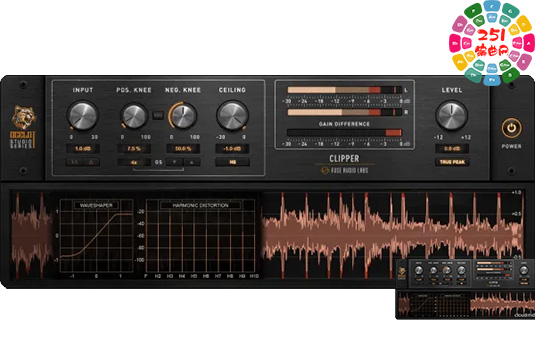Click the L channel level meter
The width and height of the screenshot is (535, 363).
tap(344, 90)
